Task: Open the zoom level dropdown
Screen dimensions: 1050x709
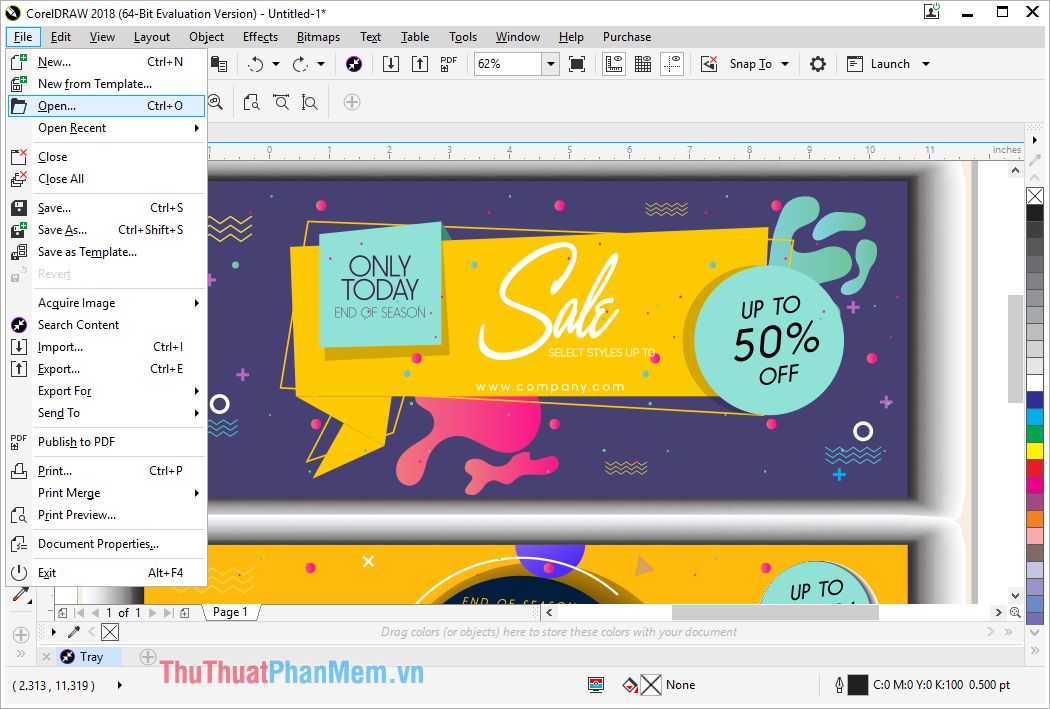Action: click(550, 64)
